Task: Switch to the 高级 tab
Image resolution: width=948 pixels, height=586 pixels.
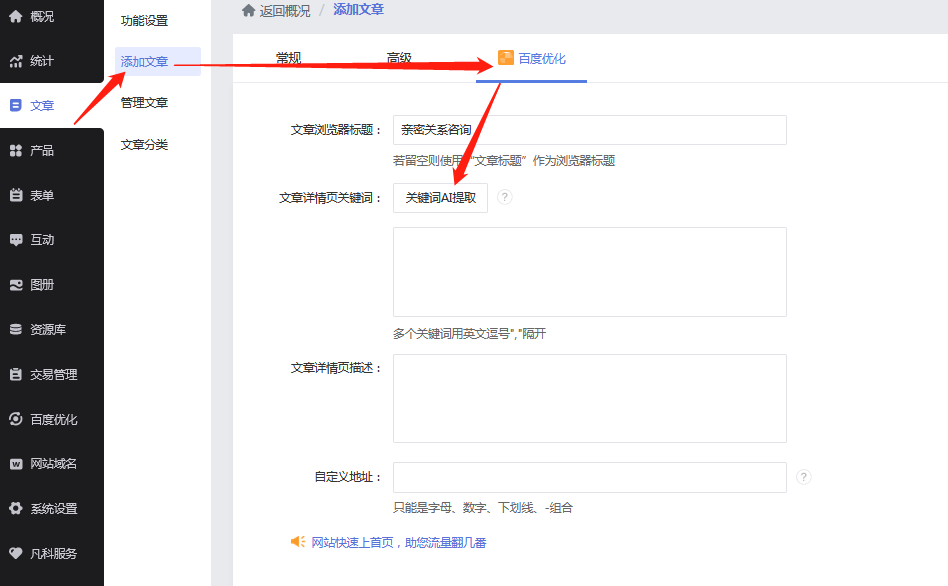Action: click(x=399, y=58)
